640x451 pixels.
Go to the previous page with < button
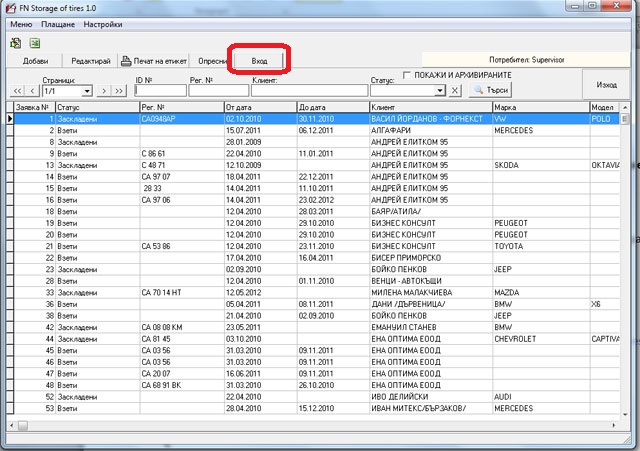(32, 91)
